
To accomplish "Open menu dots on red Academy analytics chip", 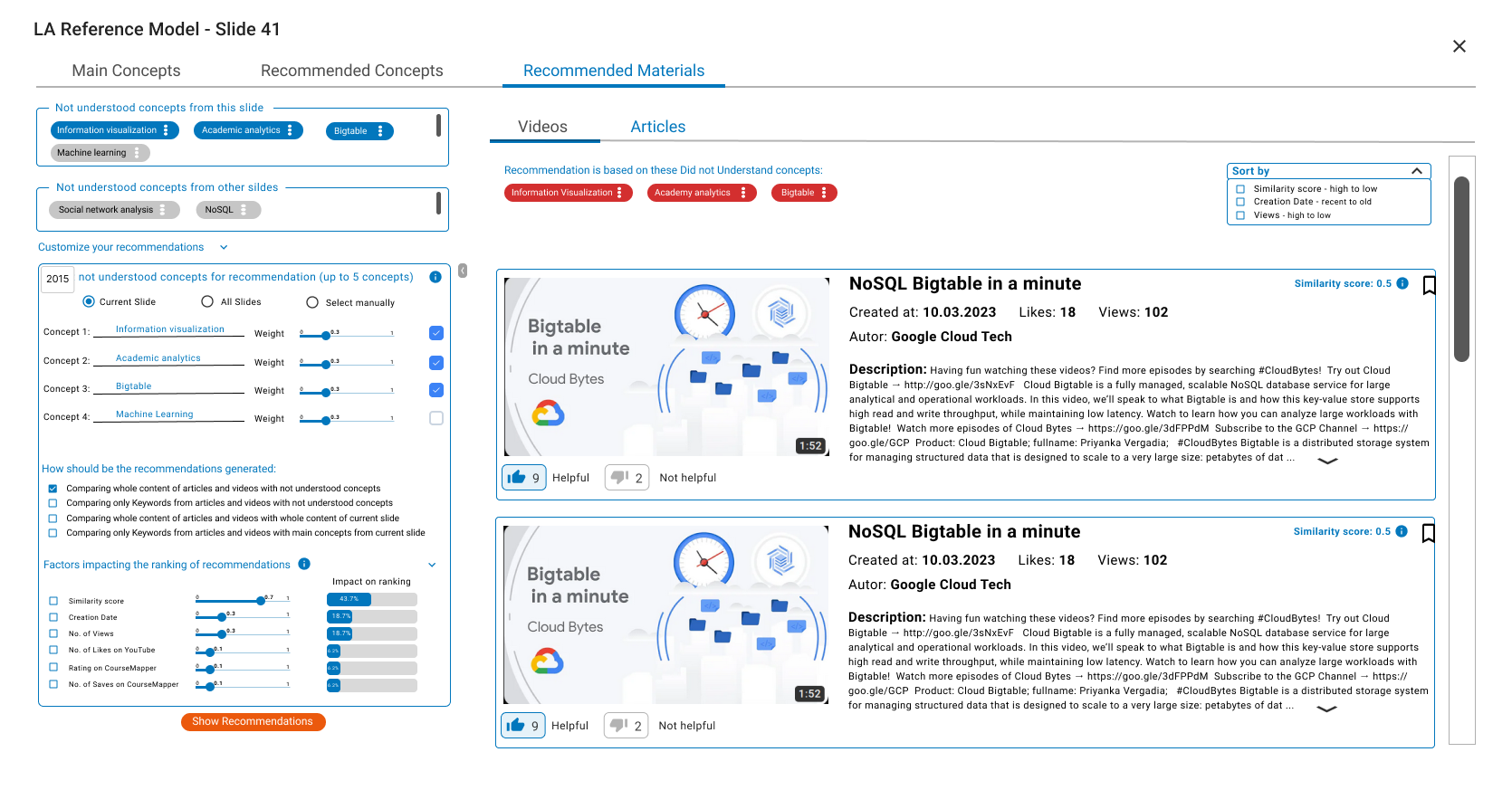I will [743, 193].
